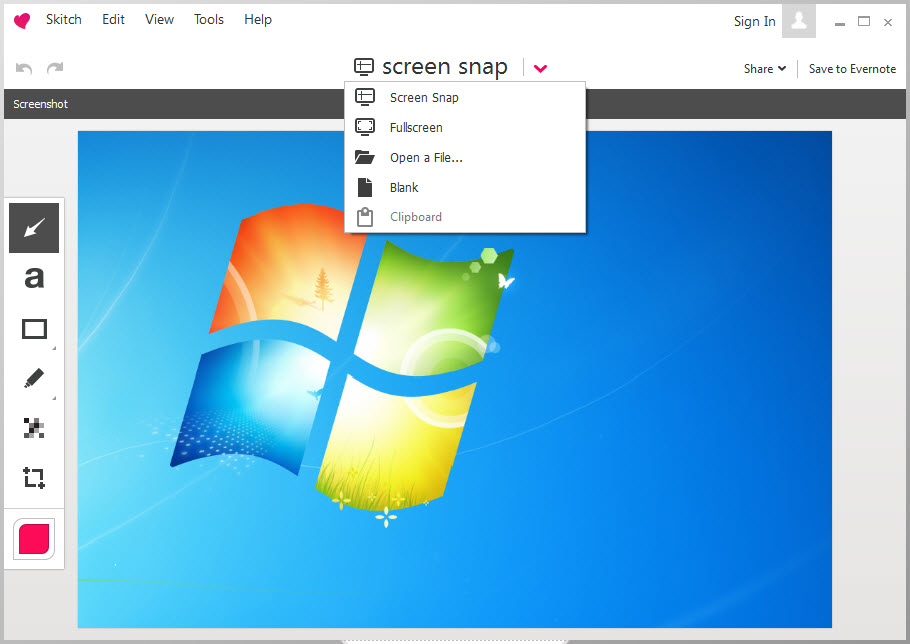Choose Clipboard from the dropdown

[465, 217]
